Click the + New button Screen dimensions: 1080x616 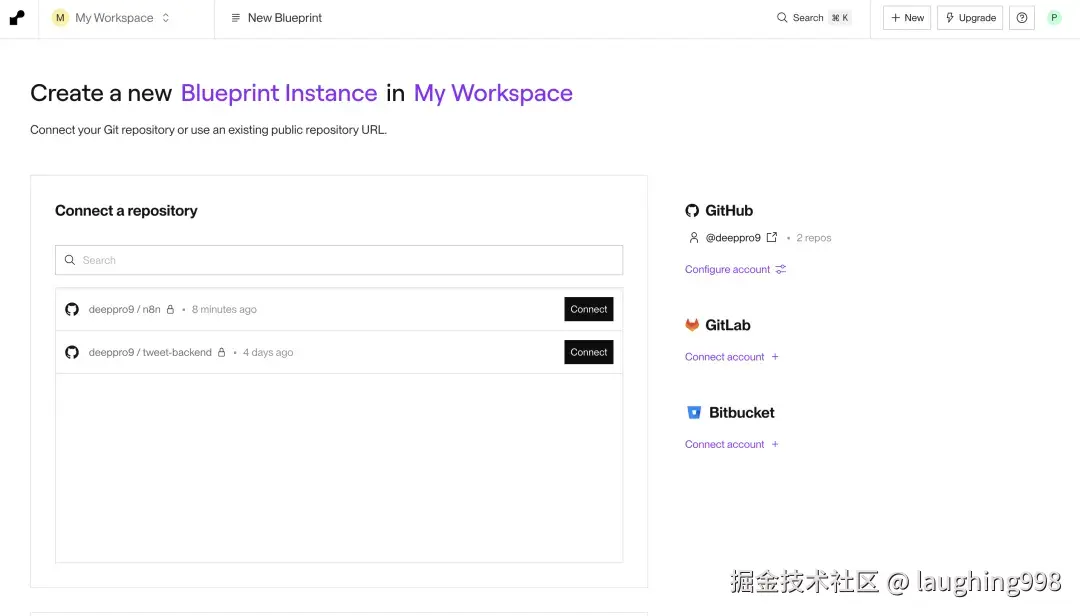pyautogui.click(x=906, y=18)
